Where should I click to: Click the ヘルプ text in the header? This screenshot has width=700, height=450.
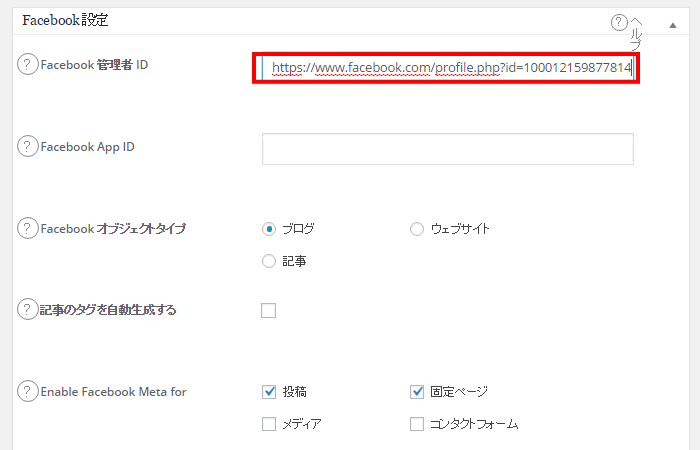636,34
